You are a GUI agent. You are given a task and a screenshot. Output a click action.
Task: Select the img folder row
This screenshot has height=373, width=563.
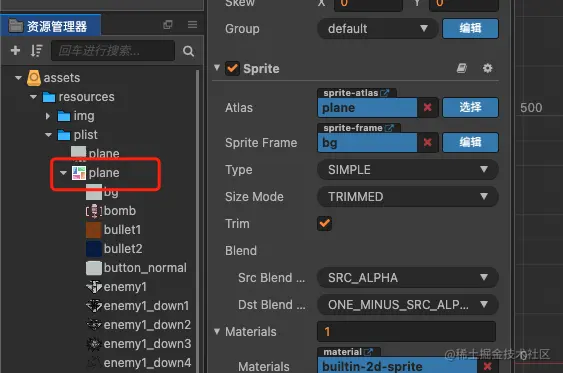coord(76,116)
